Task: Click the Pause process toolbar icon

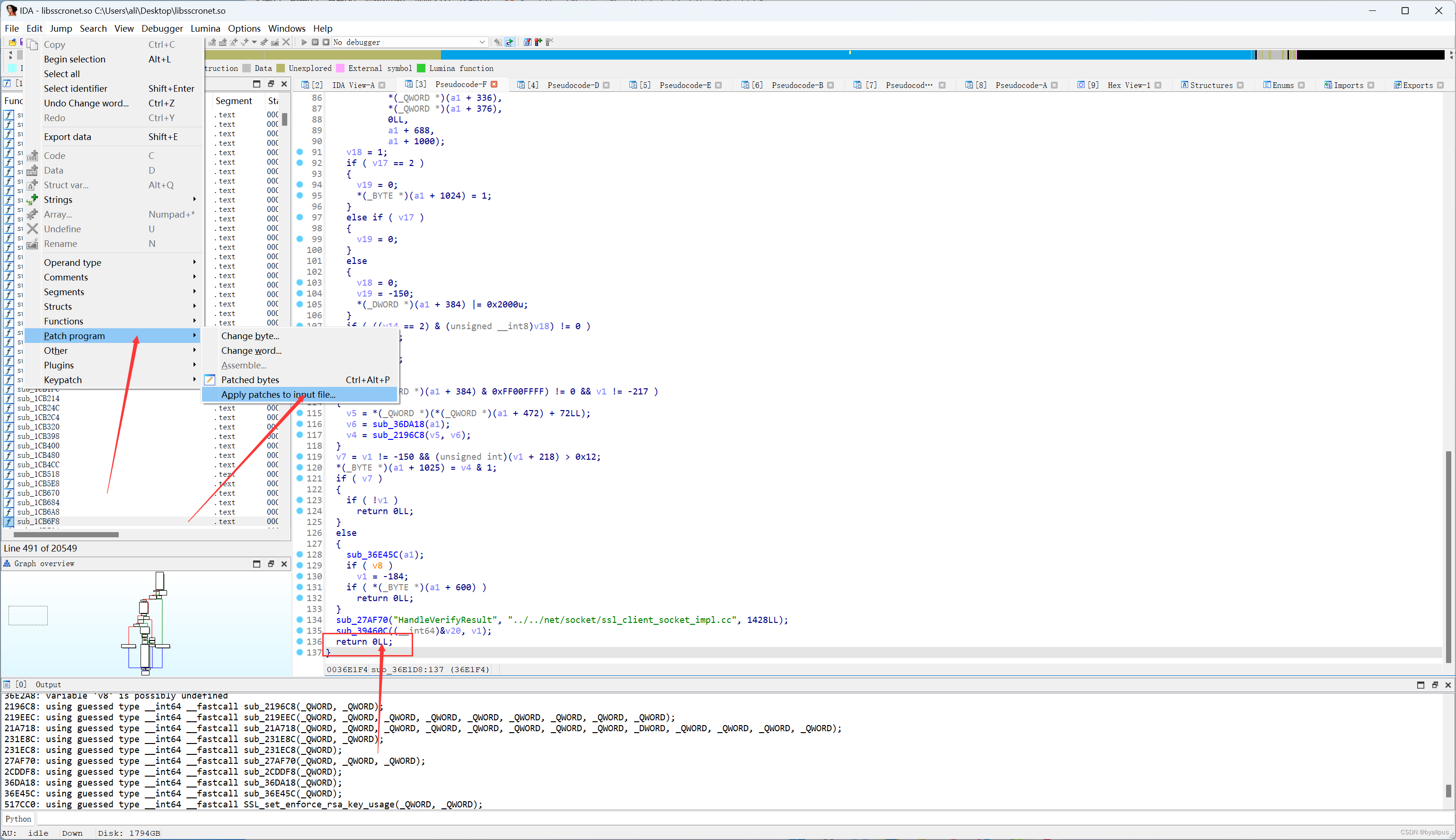Action: [315, 42]
